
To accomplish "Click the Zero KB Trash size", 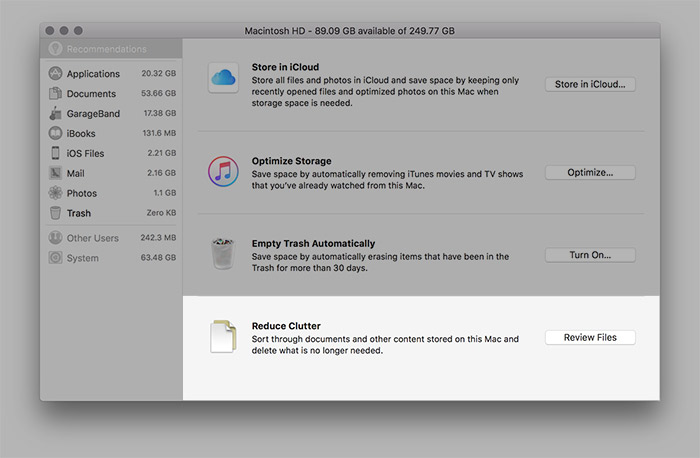I will click(x=161, y=213).
